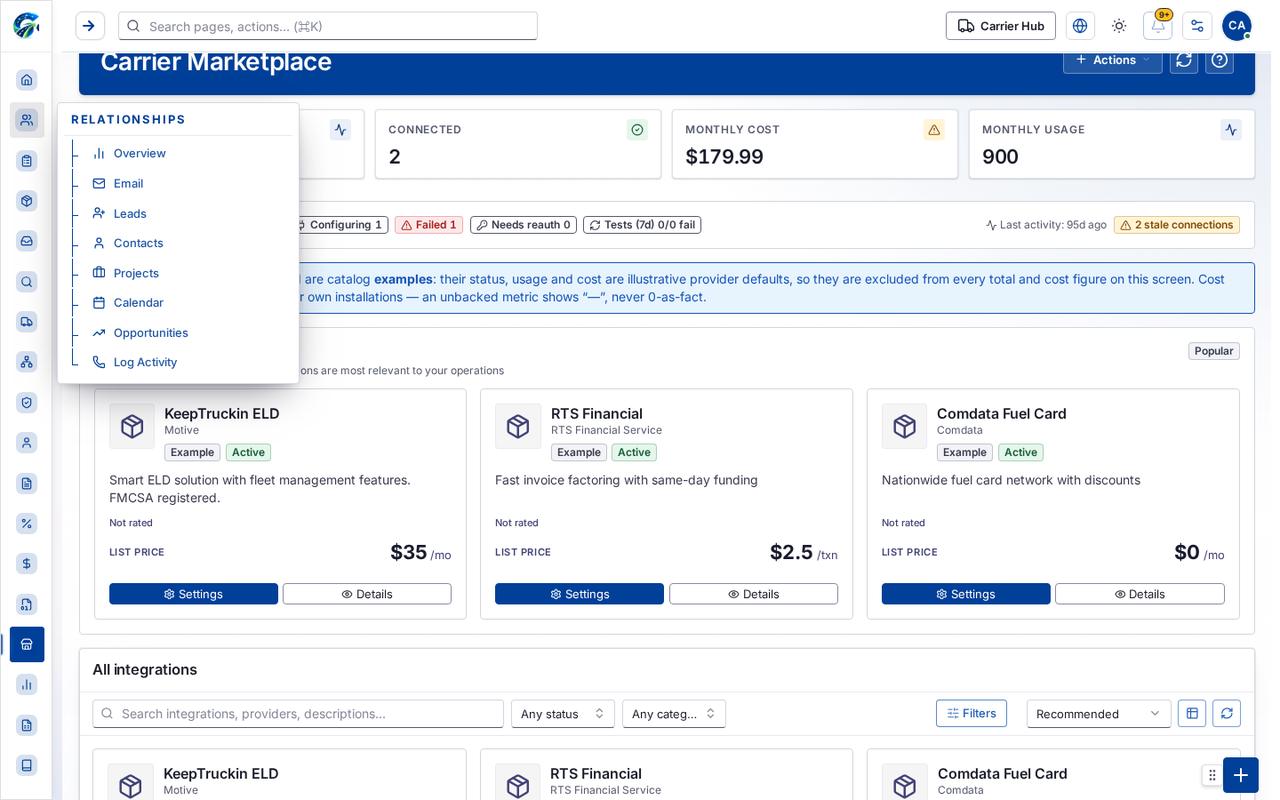Expand sidebar with the arrow button
The image size is (1280, 800).
pyautogui.click(x=90, y=26)
